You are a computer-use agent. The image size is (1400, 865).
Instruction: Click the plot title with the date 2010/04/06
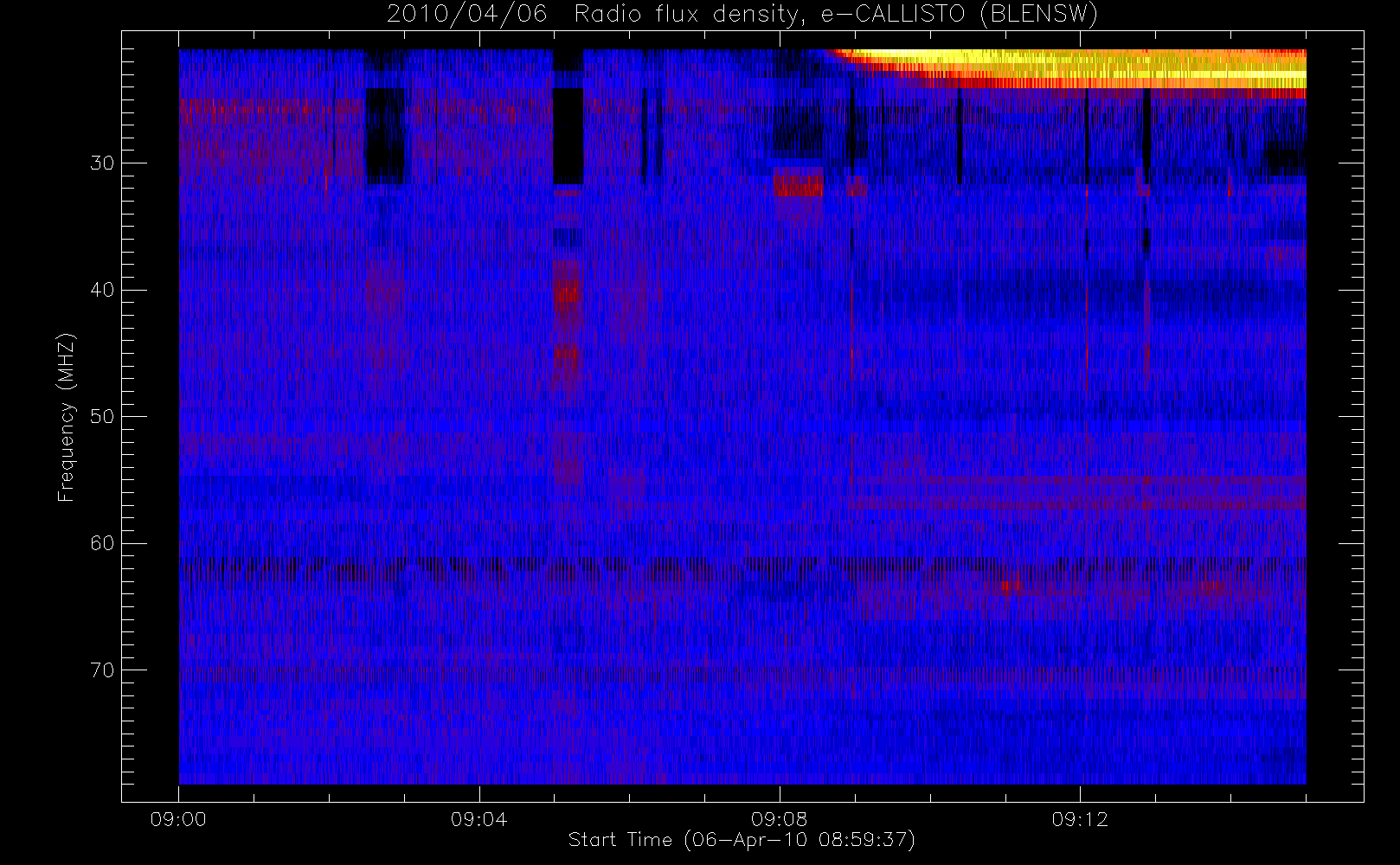pyautogui.click(x=742, y=15)
